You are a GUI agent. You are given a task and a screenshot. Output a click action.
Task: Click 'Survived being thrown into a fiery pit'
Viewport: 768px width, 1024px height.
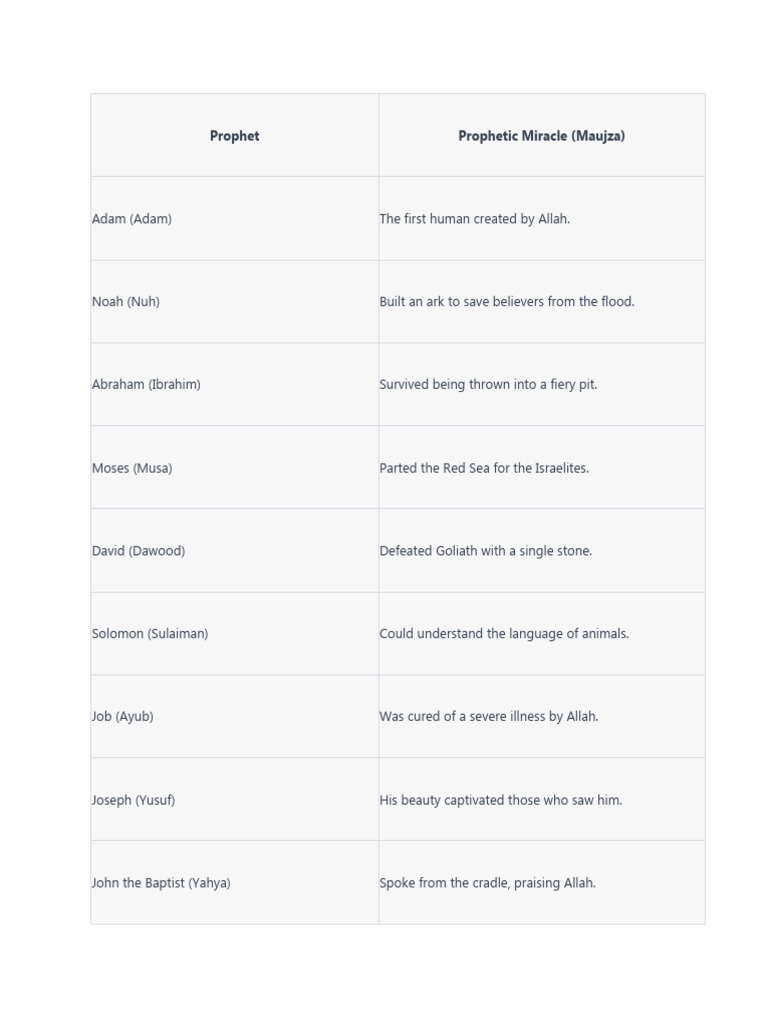tap(488, 385)
